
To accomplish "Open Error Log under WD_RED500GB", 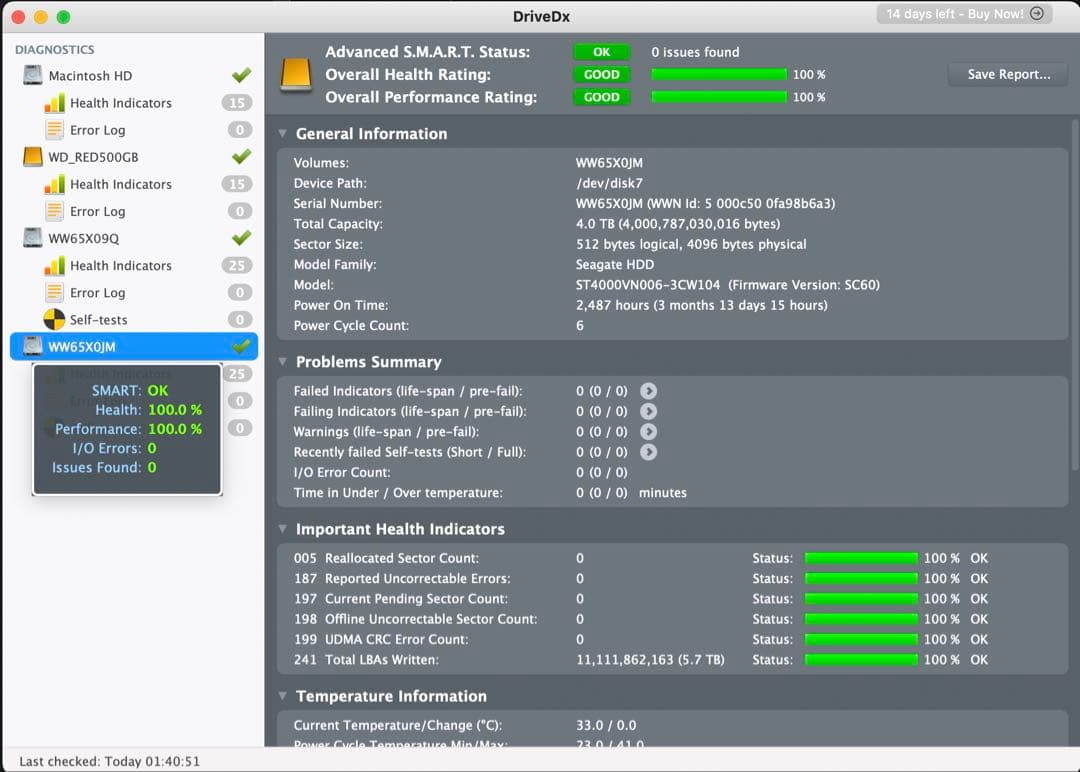I will (x=97, y=211).
